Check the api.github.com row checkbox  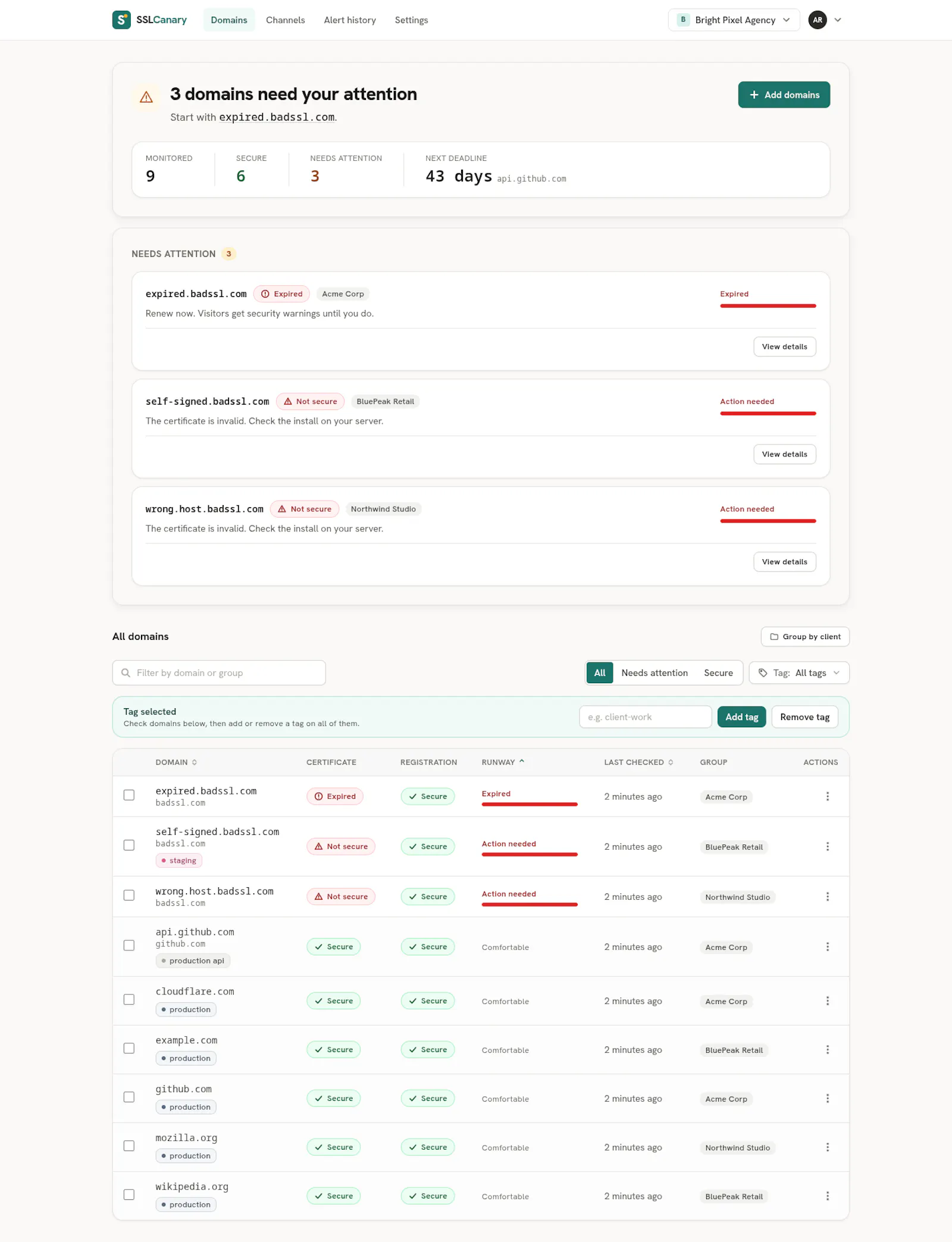point(129,945)
